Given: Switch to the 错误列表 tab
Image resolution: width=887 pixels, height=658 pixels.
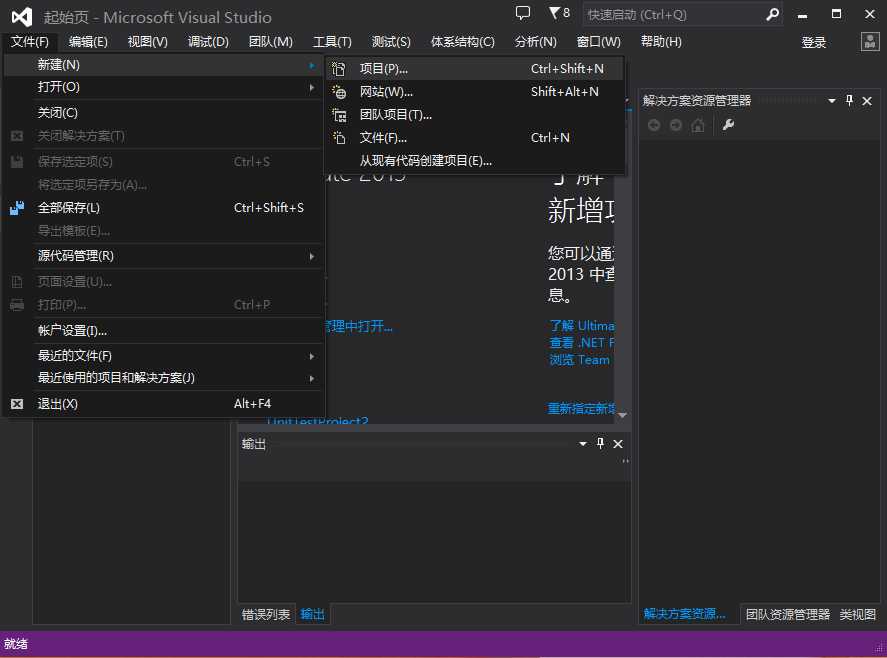Looking at the screenshot, I should coord(266,614).
